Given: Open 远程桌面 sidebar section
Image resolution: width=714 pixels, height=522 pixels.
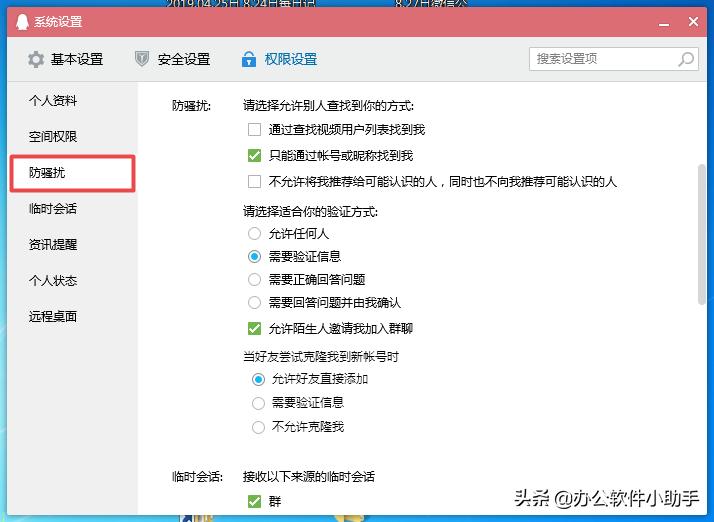Looking at the screenshot, I should (53, 317).
